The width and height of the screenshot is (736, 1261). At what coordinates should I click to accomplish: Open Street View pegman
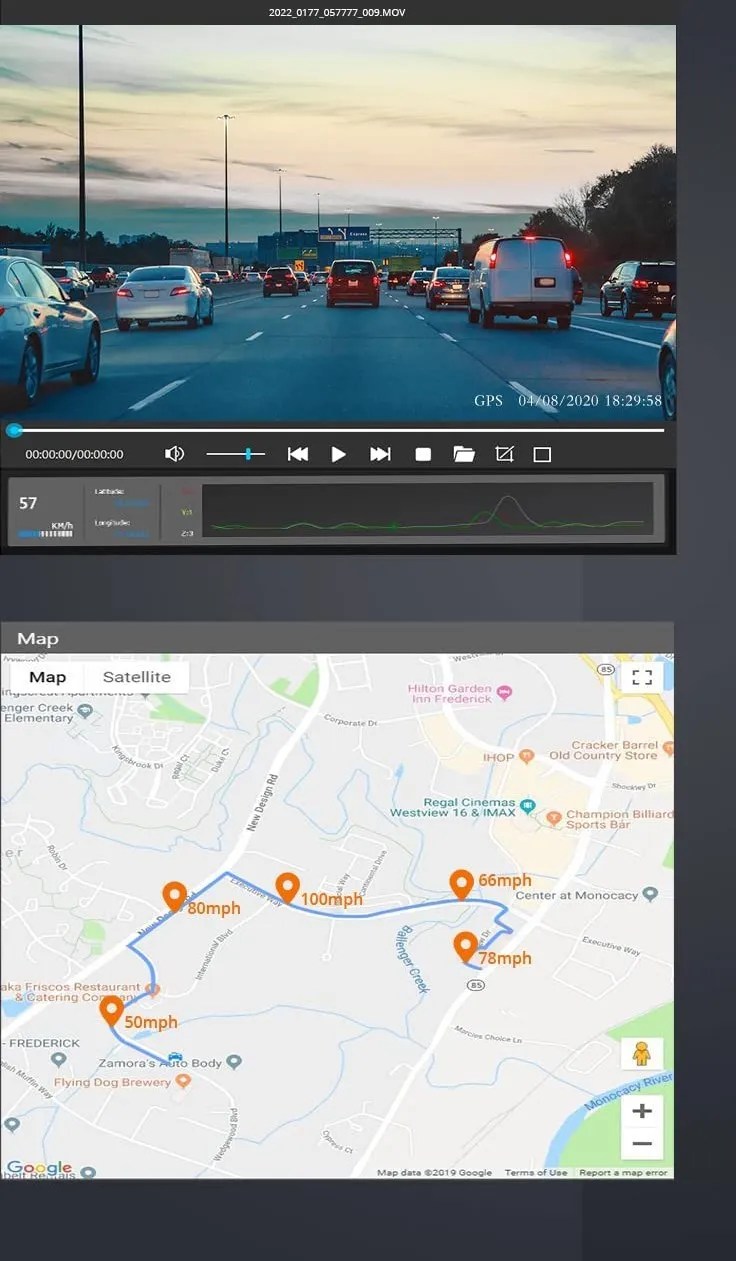[642, 1054]
